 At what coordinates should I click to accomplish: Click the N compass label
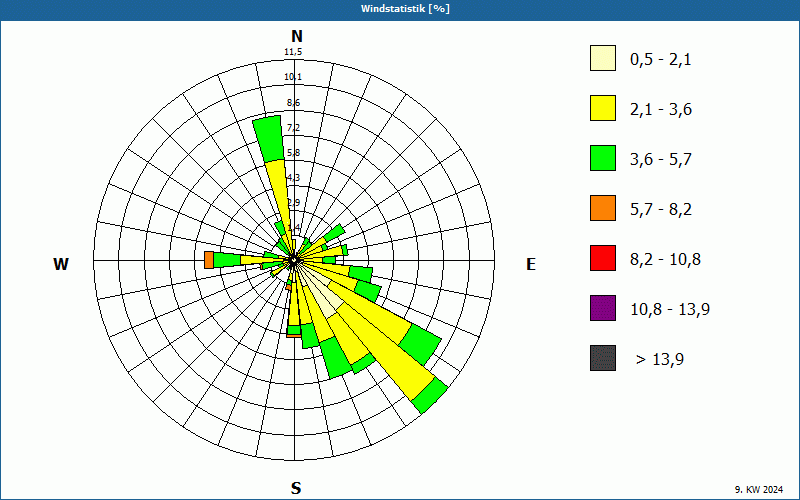coord(296,36)
